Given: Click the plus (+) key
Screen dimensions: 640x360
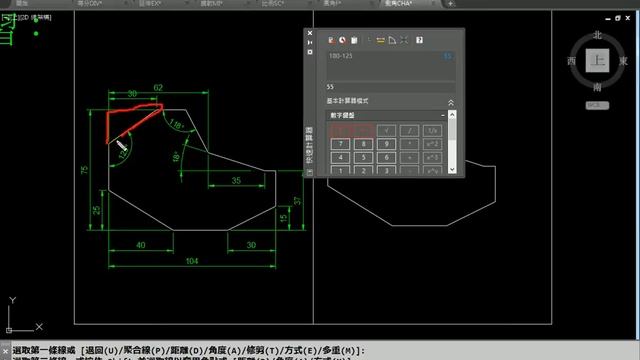Looking at the screenshot, I should (409, 158).
